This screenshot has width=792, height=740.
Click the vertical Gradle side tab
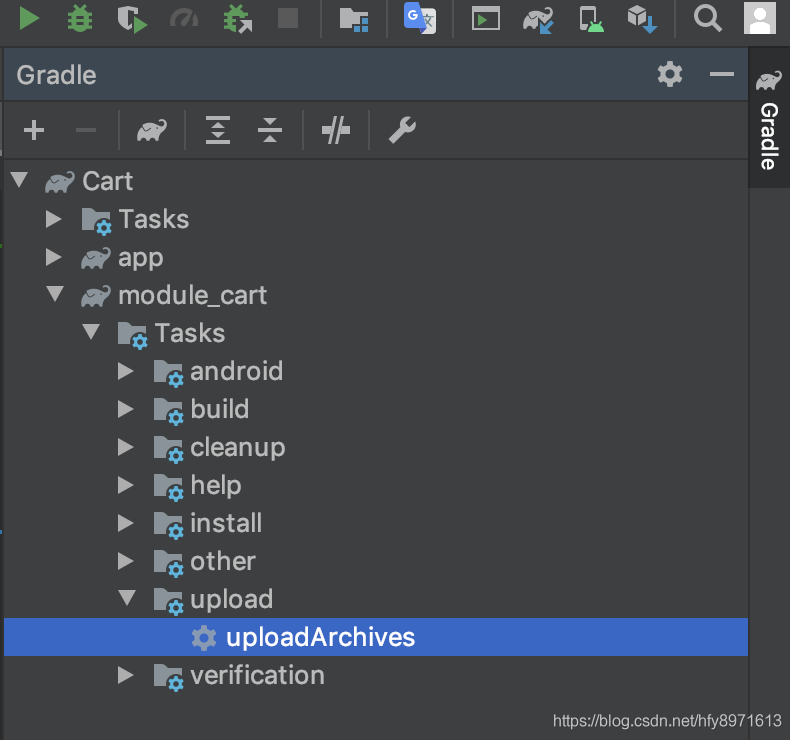click(x=769, y=119)
